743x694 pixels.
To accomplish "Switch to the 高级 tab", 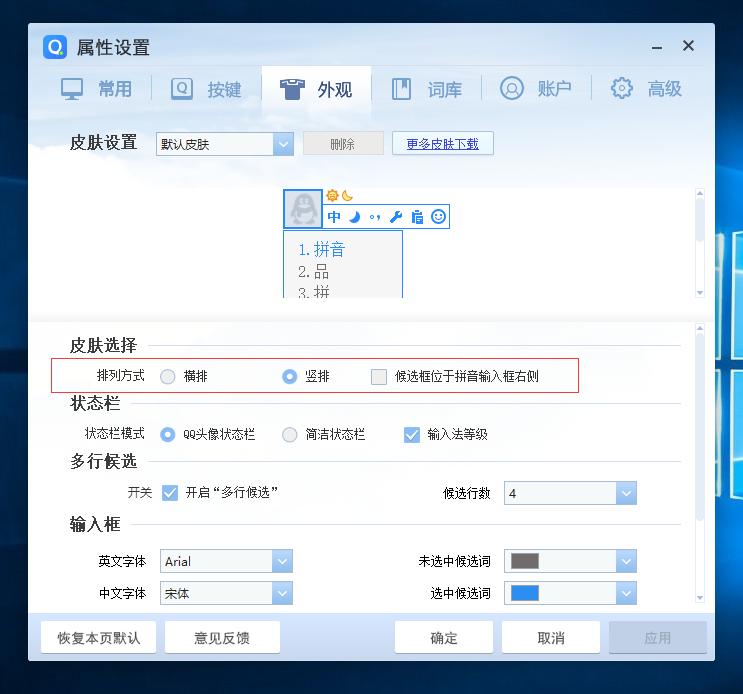I will coord(646,89).
